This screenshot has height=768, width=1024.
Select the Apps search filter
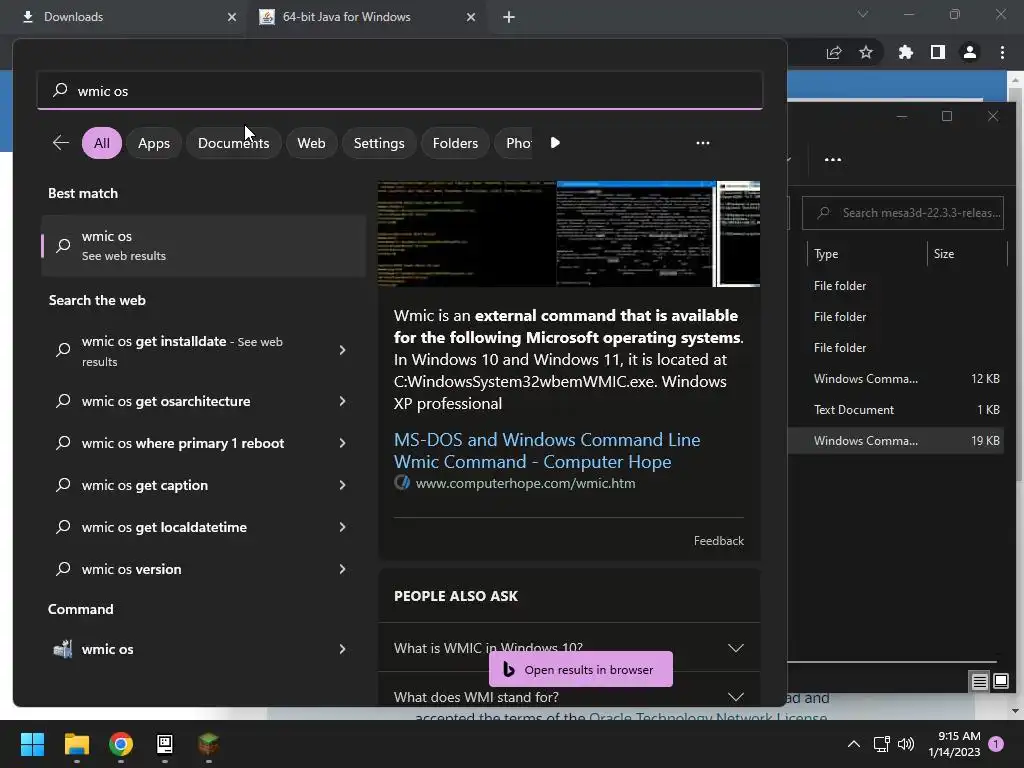click(153, 143)
